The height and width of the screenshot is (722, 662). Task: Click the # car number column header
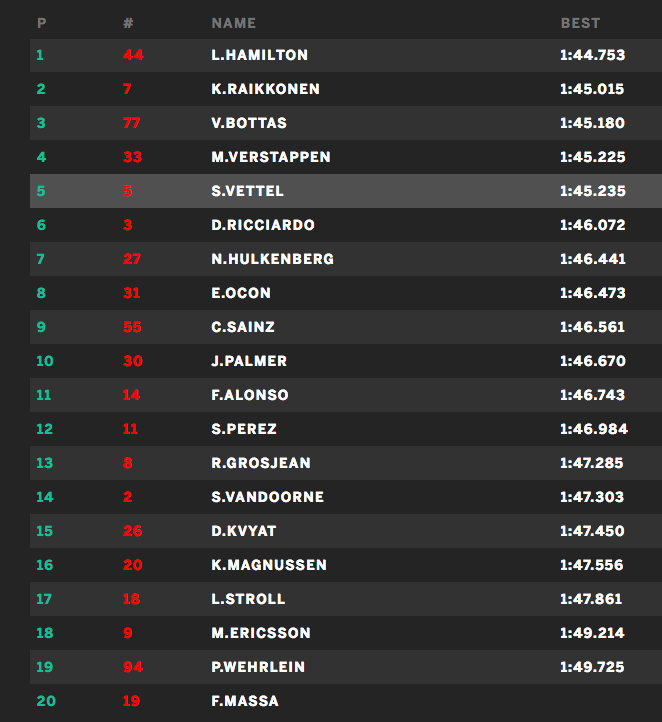click(x=128, y=22)
